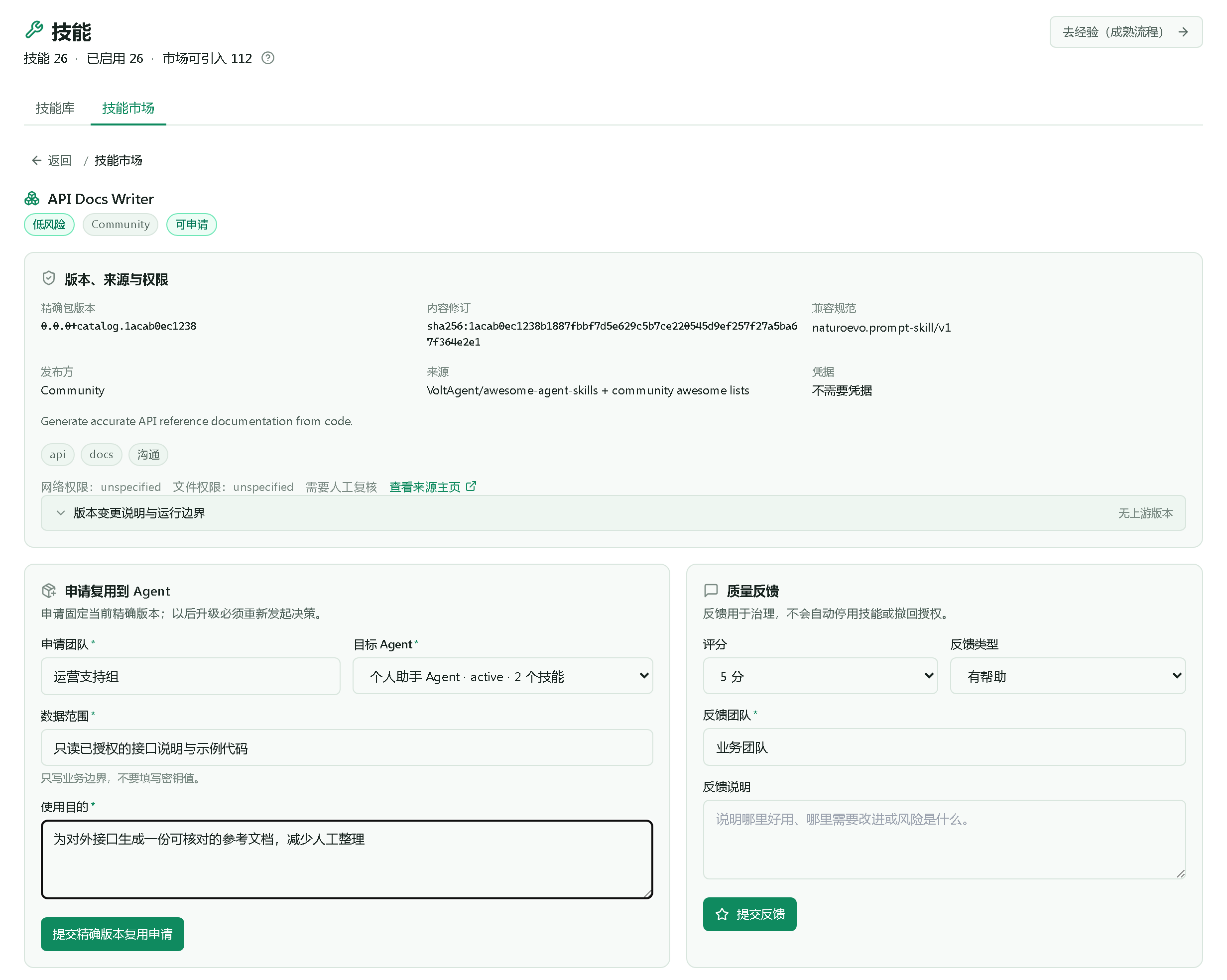The image size is (1227, 980).
Task: Click VoltAgent/awesome-agent-skills source text
Action: tap(588, 390)
